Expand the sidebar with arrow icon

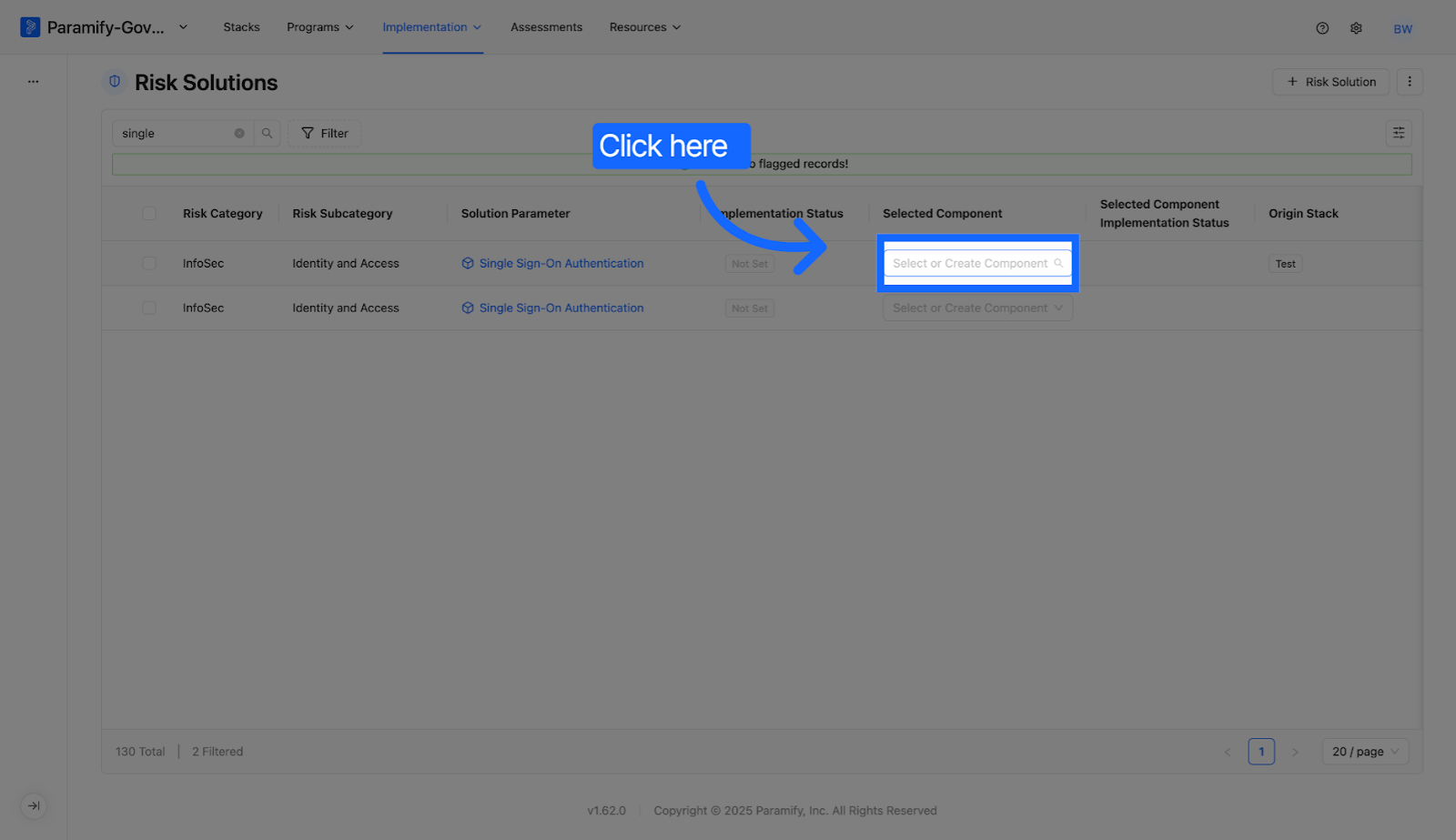pyautogui.click(x=34, y=805)
